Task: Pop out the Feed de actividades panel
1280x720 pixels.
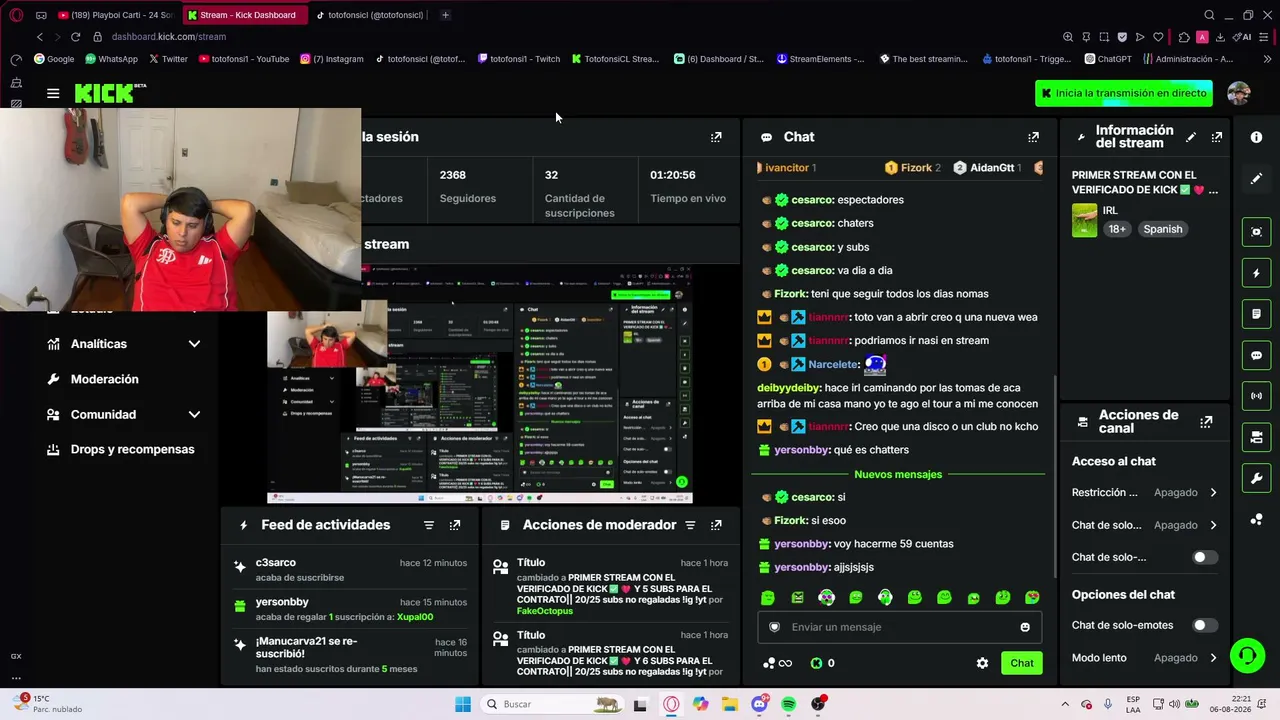Action: pos(455,525)
